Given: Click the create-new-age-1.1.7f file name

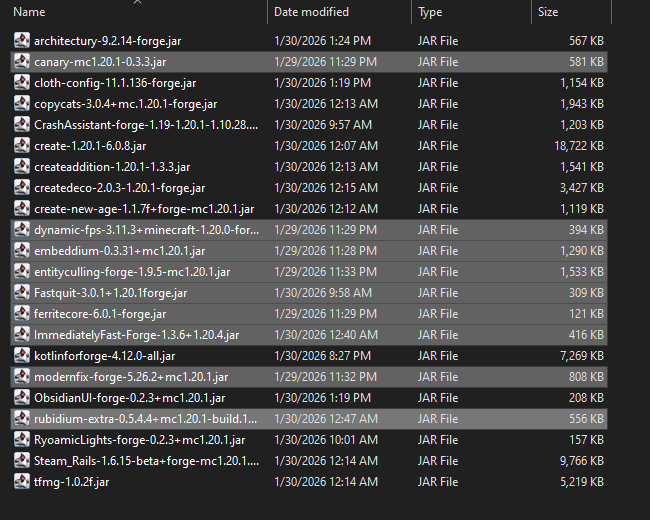Looking at the screenshot, I should pos(144,209).
